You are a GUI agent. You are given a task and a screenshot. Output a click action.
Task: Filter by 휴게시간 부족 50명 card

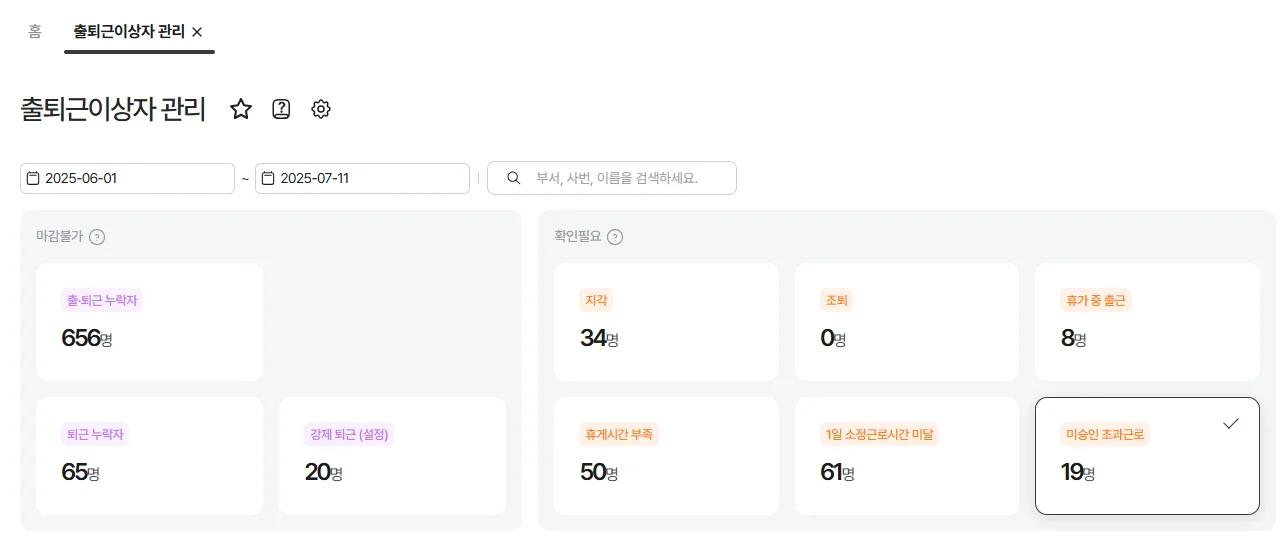pos(666,455)
